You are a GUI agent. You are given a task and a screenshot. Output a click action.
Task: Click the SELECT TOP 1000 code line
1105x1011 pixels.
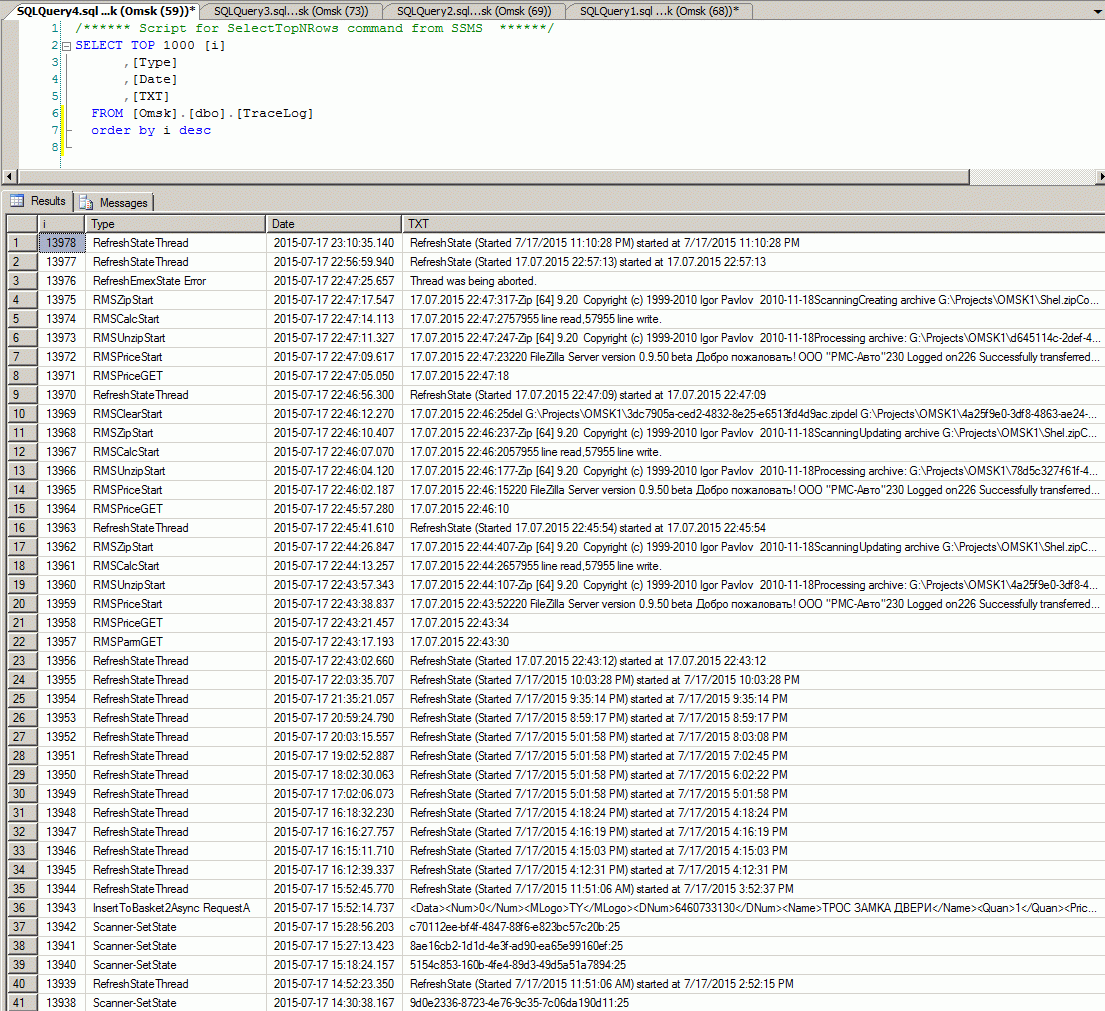click(150, 46)
